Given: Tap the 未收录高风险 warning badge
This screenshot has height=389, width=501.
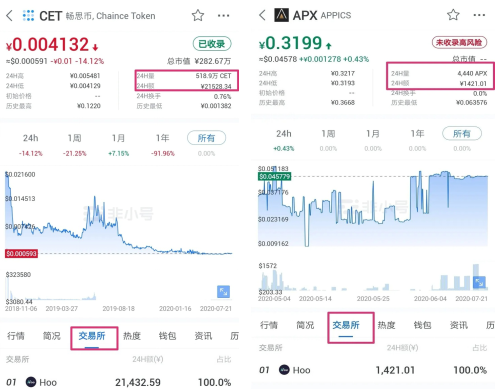Looking at the screenshot, I should (459, 42).
